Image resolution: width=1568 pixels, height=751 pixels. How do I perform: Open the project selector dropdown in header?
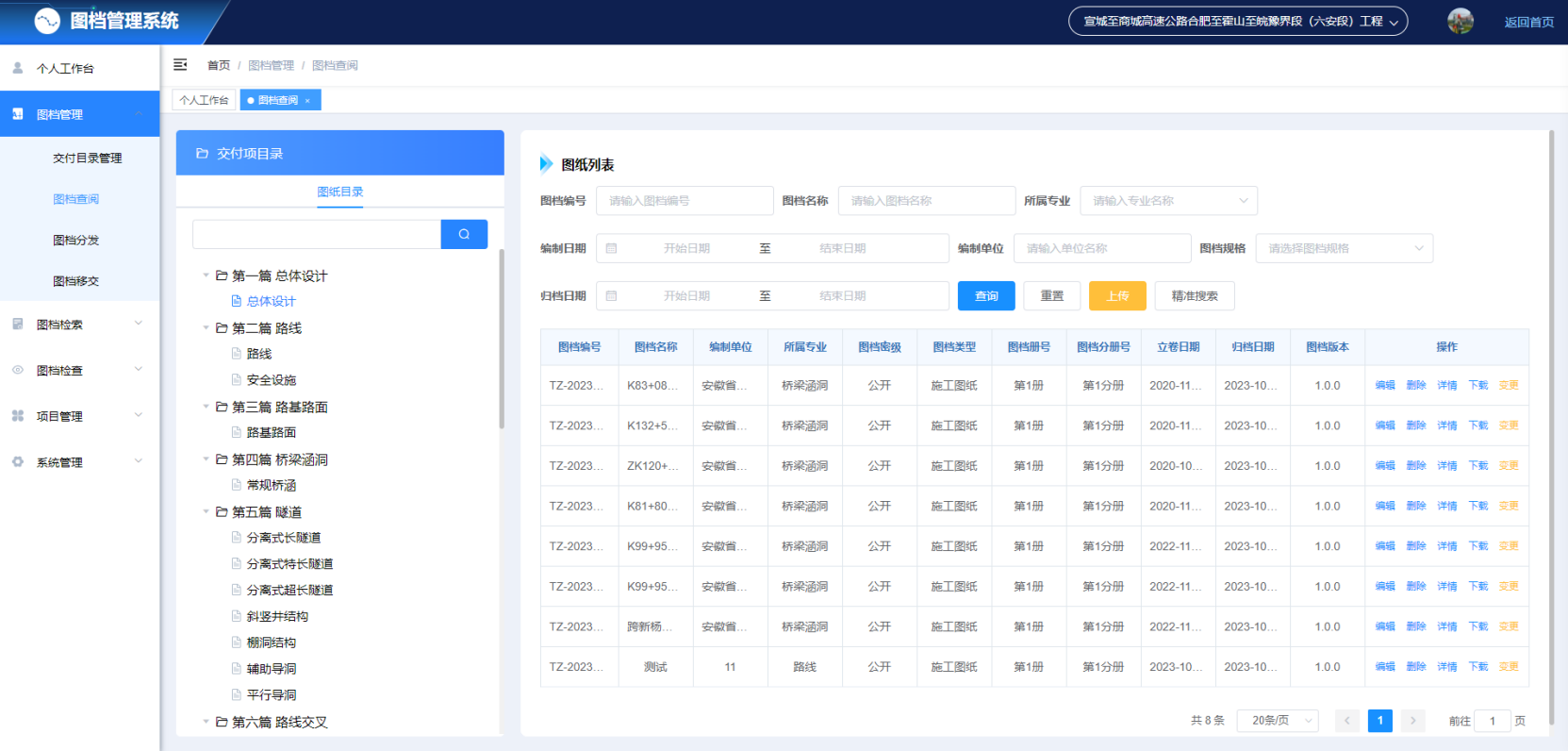tap(1238, 21)
